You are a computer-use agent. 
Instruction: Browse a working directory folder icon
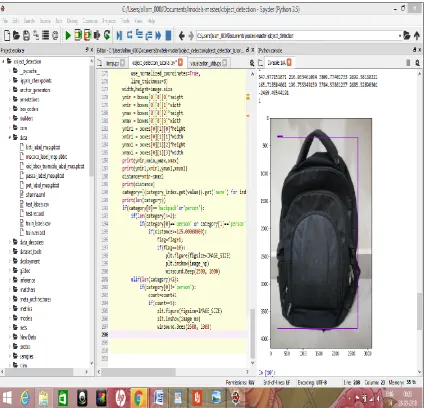point(407,35)
